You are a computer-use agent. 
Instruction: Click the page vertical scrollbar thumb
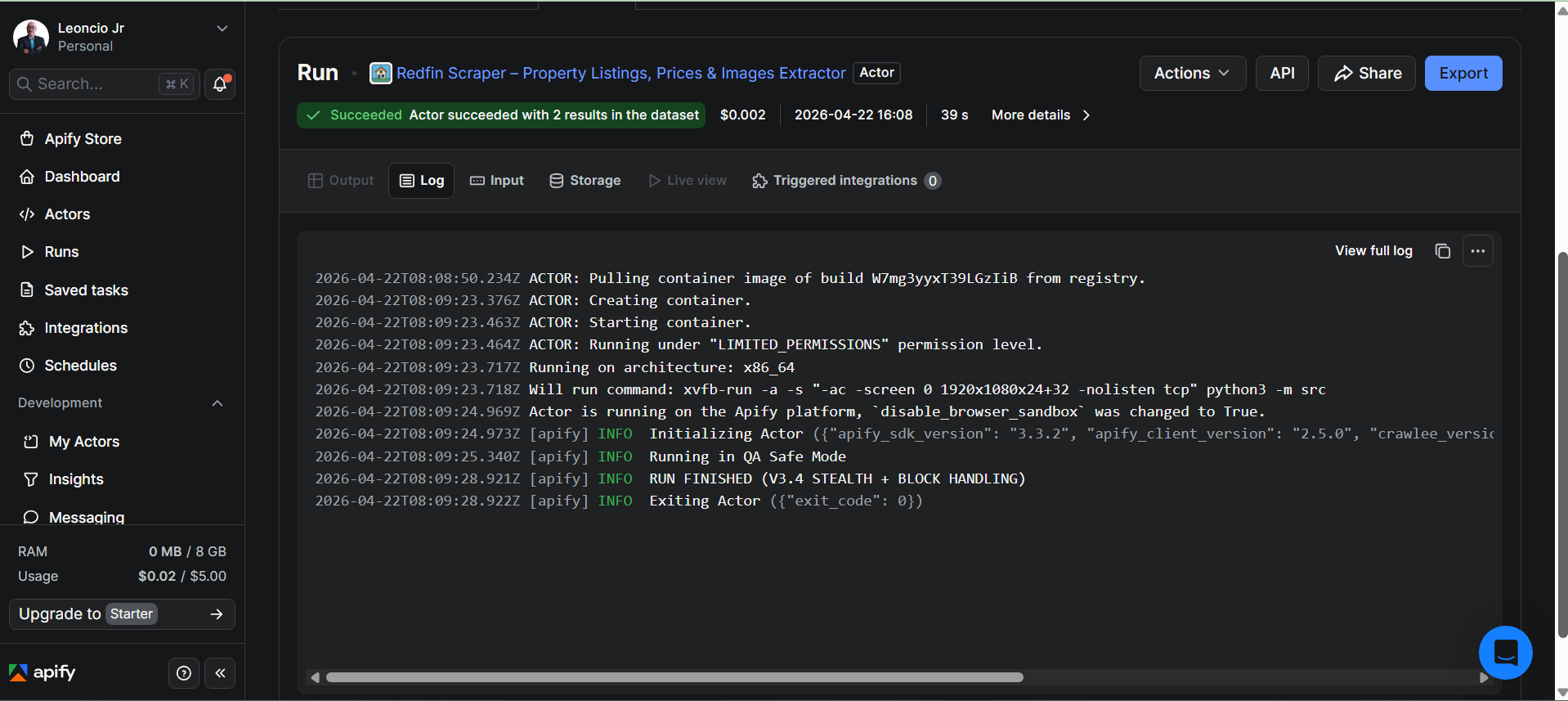[x=1562, y=444]
